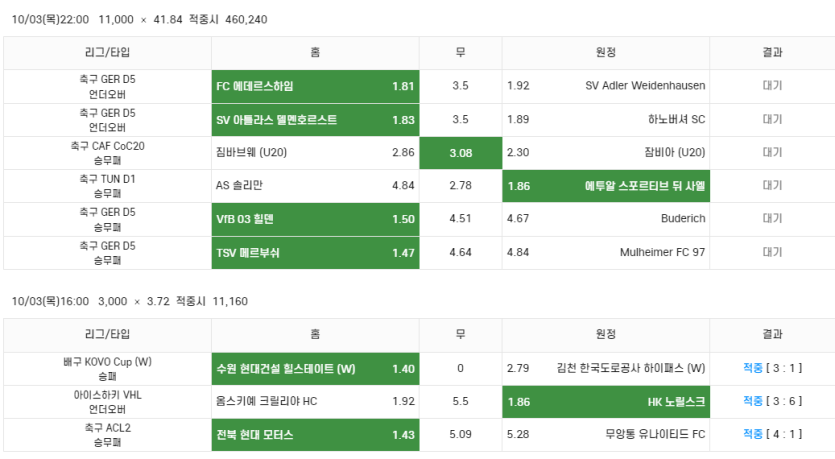Click AS 솔리만 home odds 4.84
This screenshot has height=459, width=835.
coord(315,186)
